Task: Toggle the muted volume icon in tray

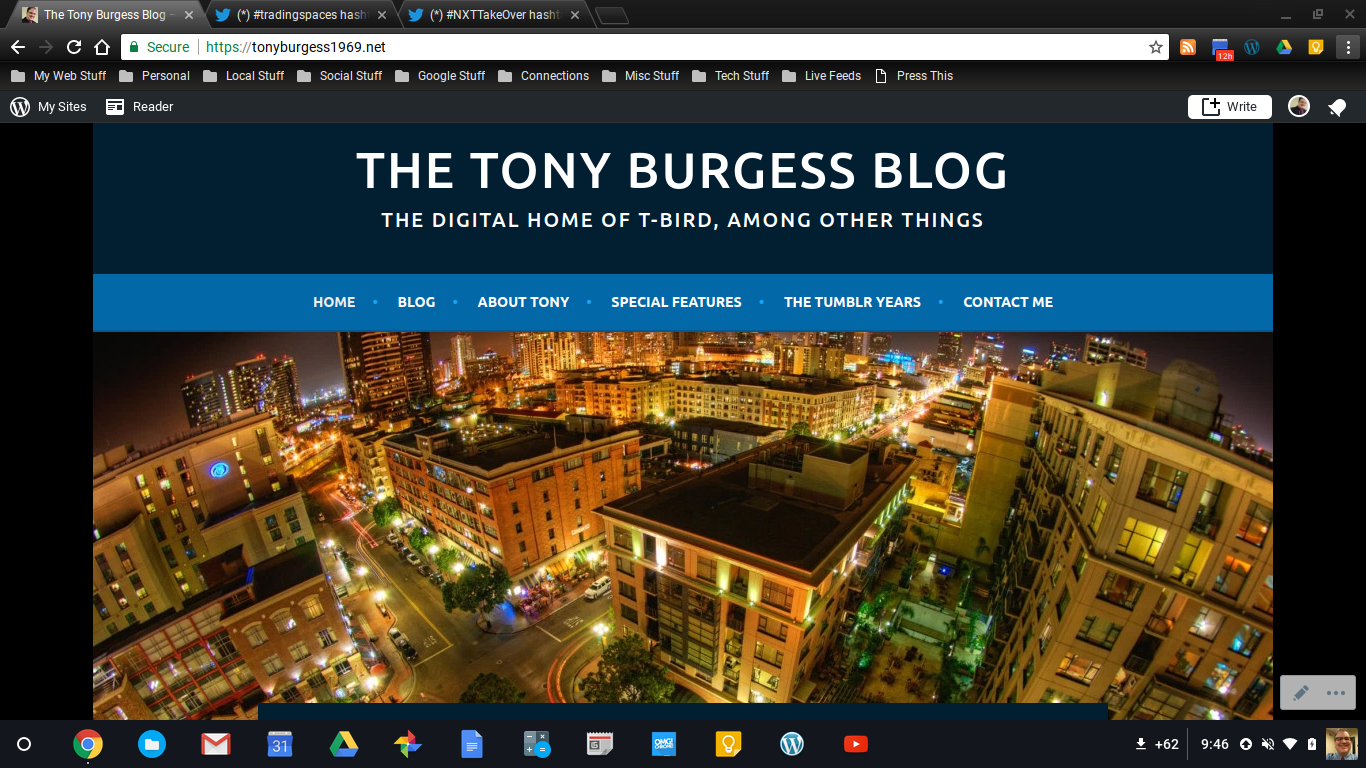Action: pyautogui.click(x=1268, y=744)
